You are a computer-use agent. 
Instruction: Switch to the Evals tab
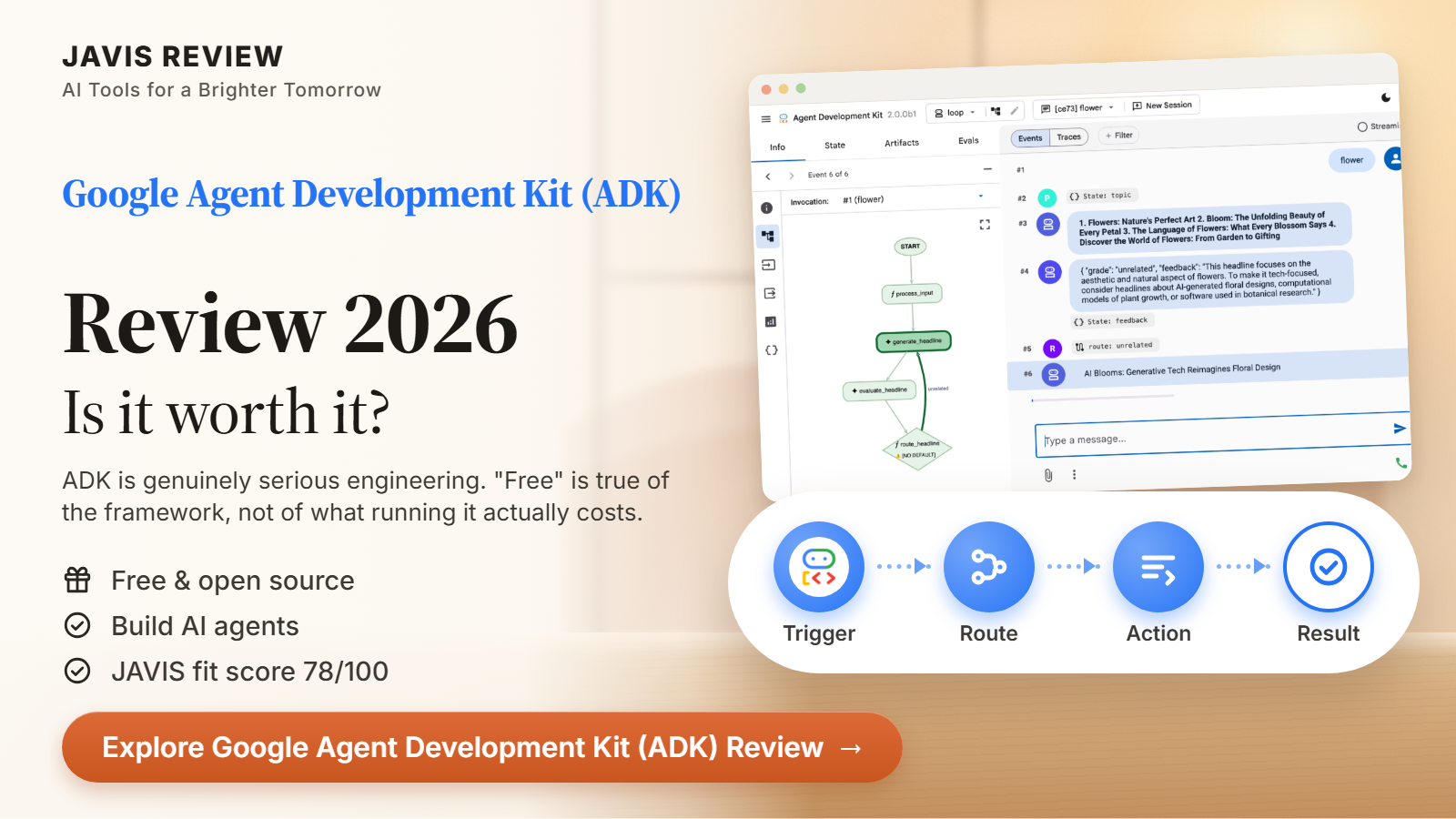[968, 141]
